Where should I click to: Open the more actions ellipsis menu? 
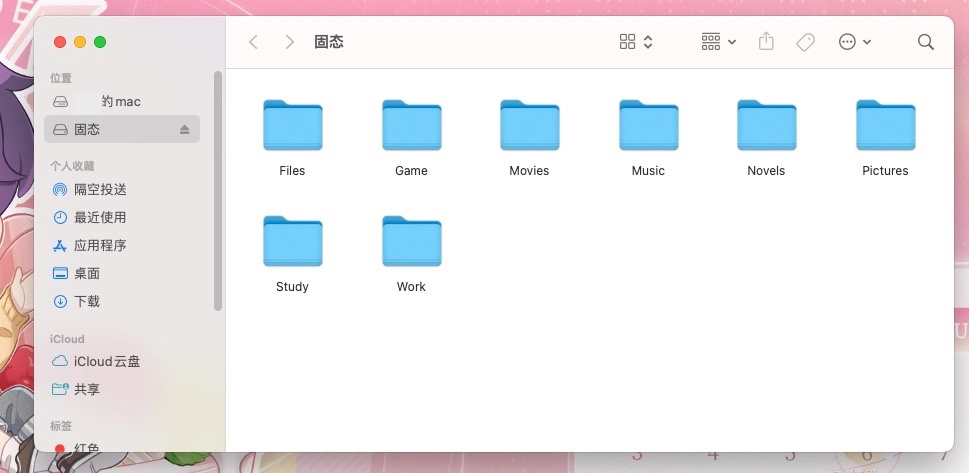tap(855, 42)
